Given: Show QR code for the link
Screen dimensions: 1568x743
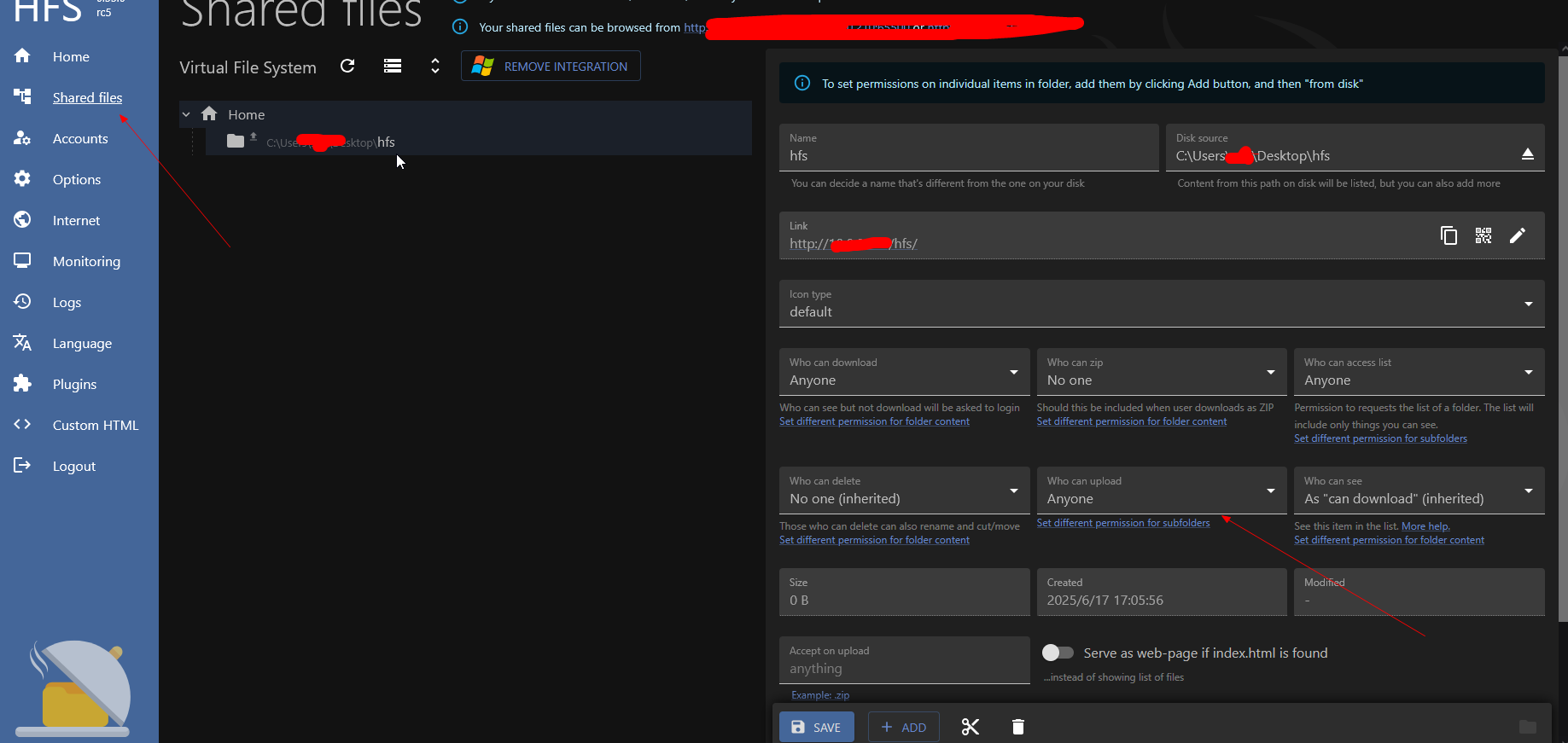Looking at the screenshot, I should pyautogui.click(x=1483, y=235).
